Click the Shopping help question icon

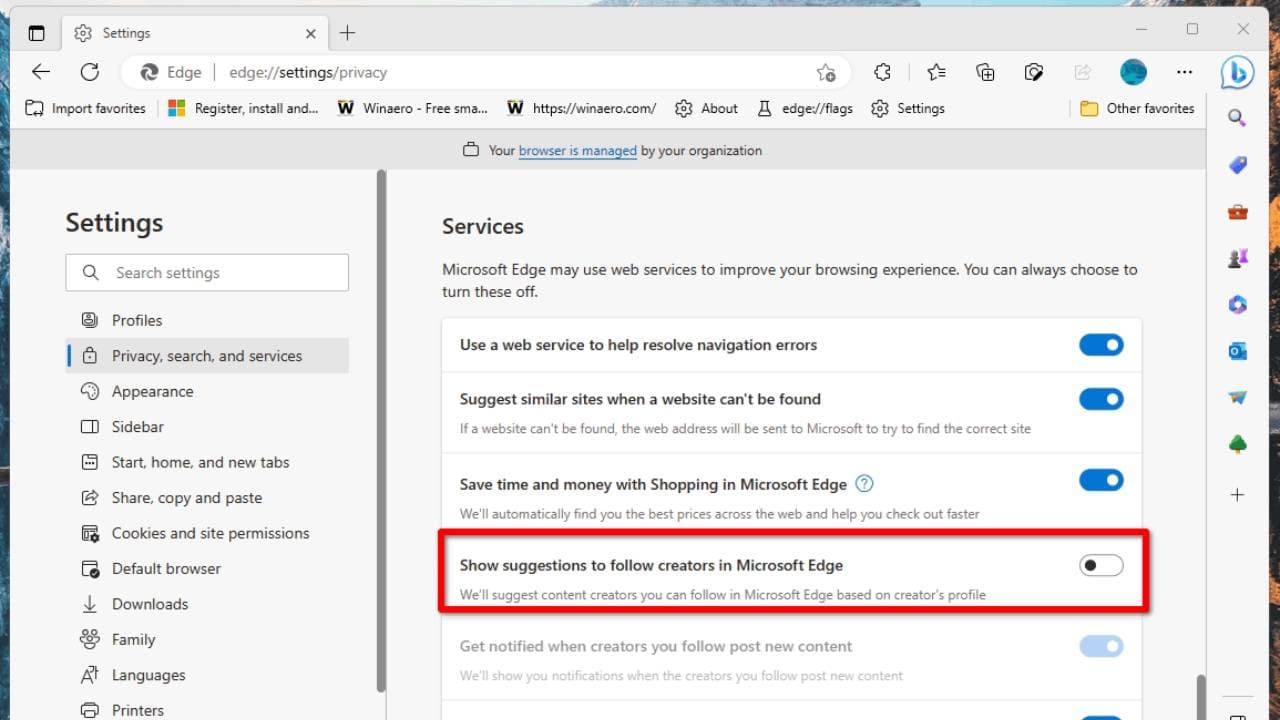(865, 484)
